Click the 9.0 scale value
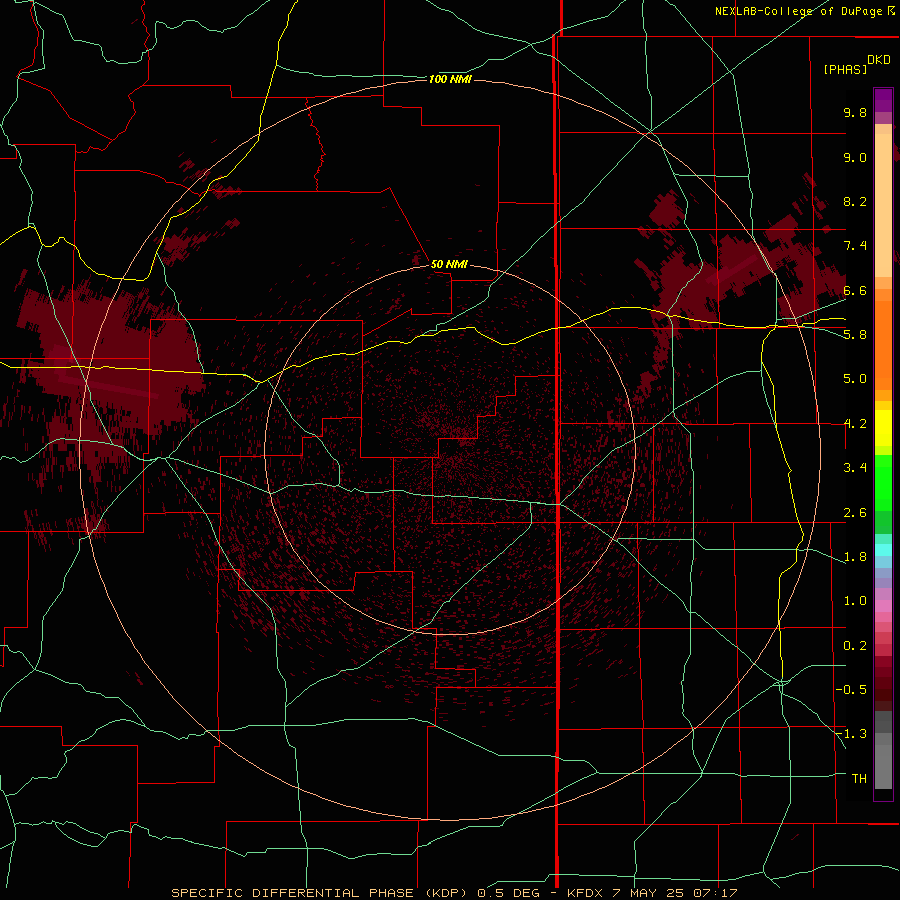Image resolution: width=900 pixels, height=900 pixels. pyautogui.click(x=855, y=157)
